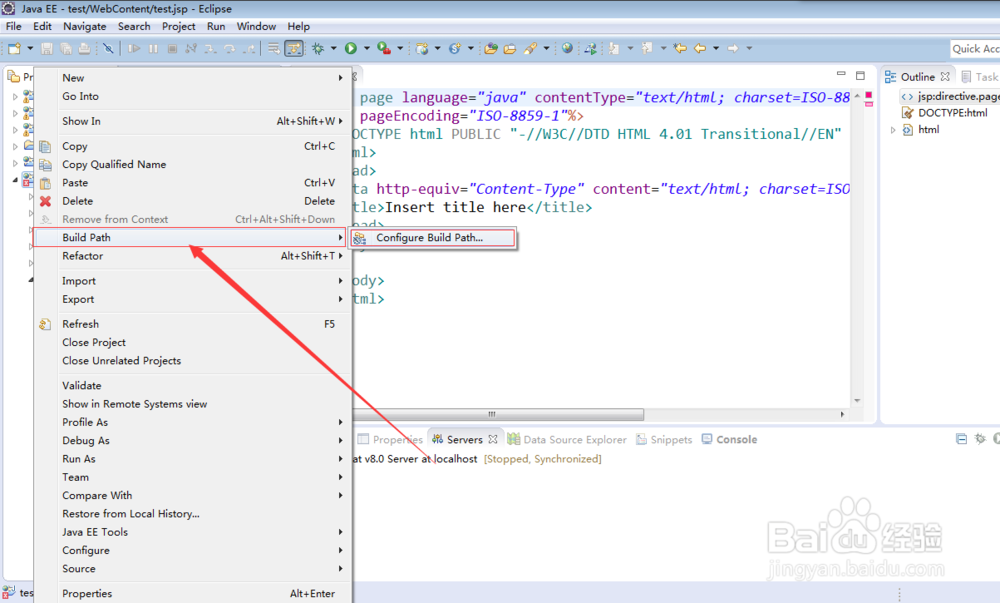Open the File menu
1000x603 pixels.
pyautogui.click(x=13, y=26)
